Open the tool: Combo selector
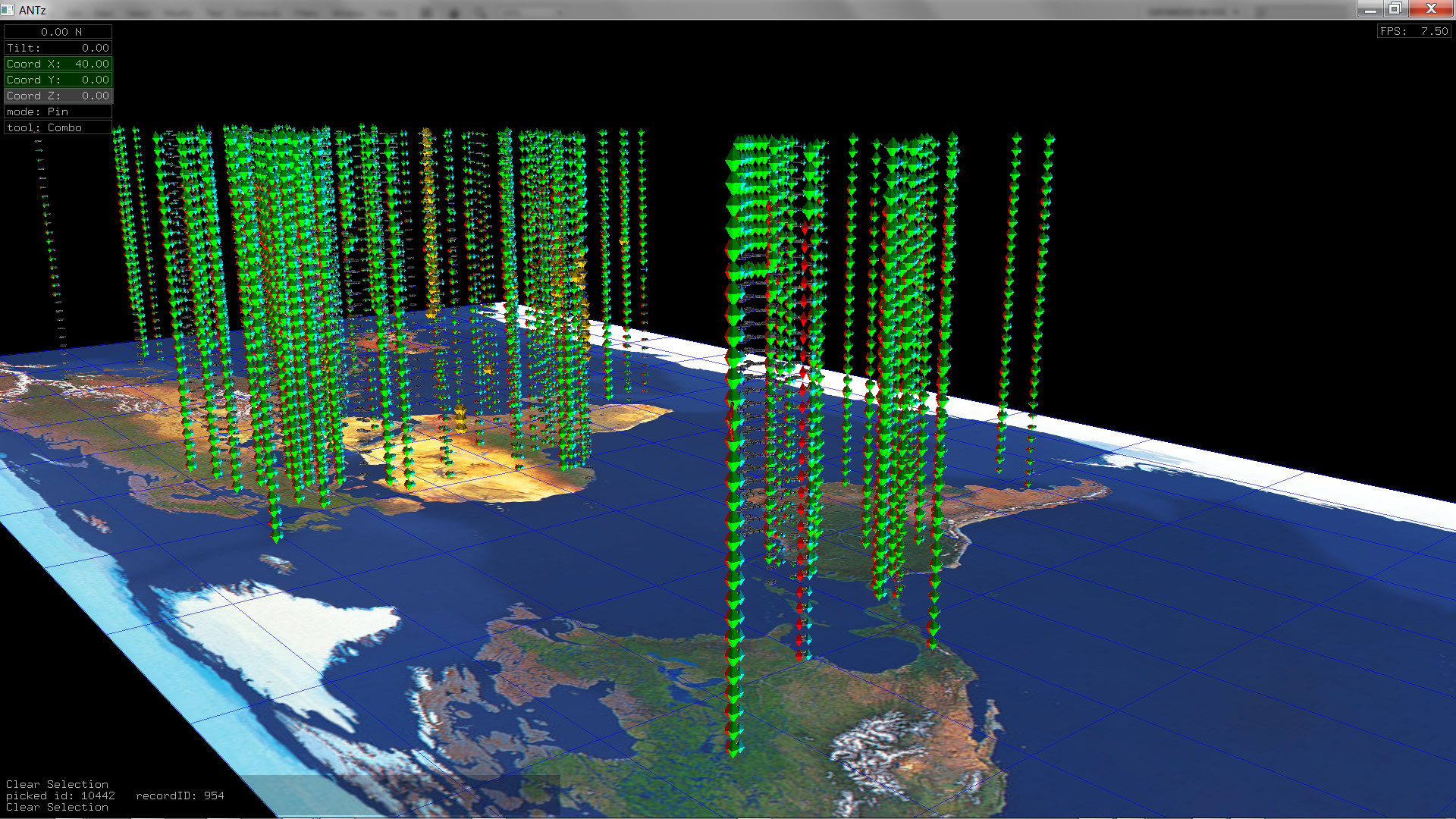The height and width of the screenshot is (819, 1456). coord(58,127)
